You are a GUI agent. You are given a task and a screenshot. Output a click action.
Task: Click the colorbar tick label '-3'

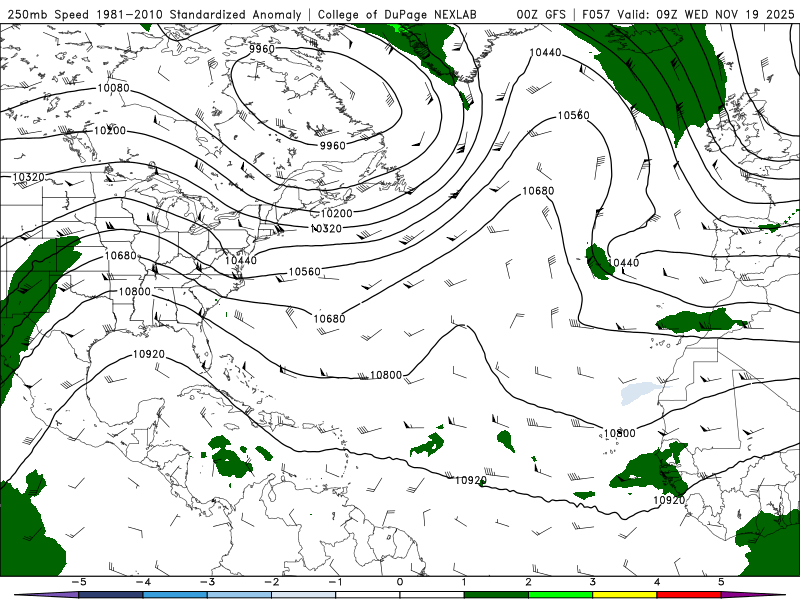tap(207, 582)
